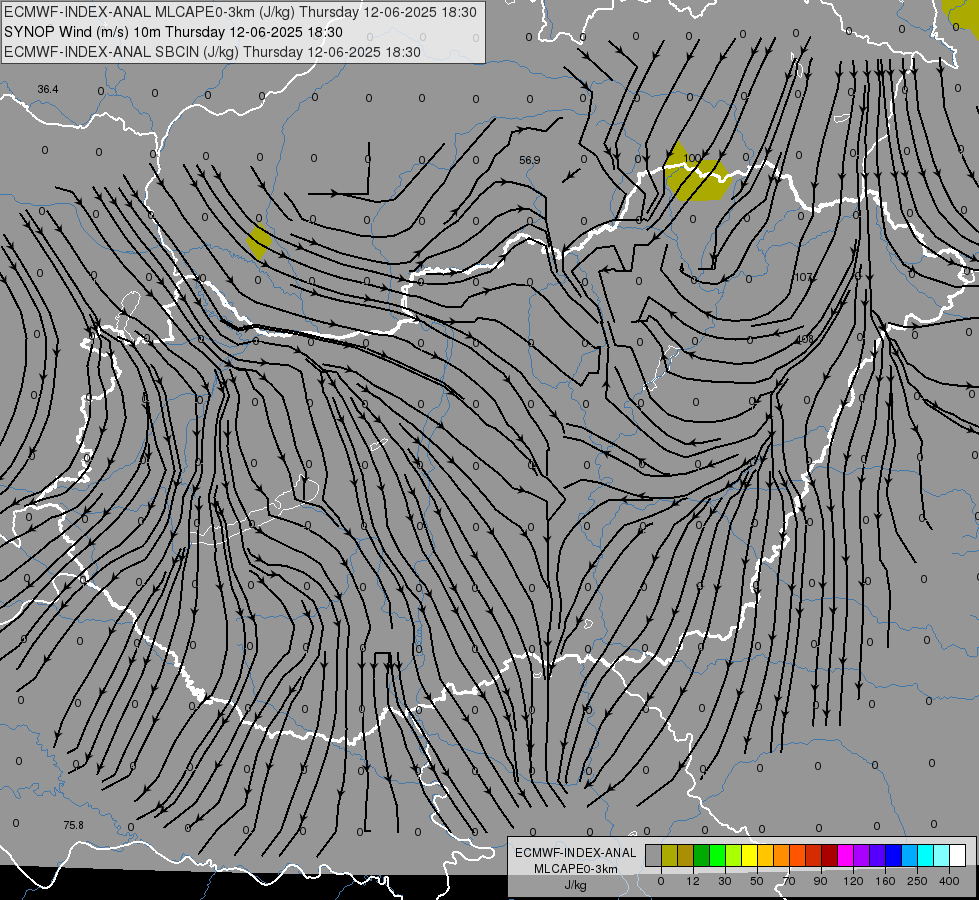Select the pure yellow legend swatch
Screen dimensions: 979x900
[x=749, y=855]
